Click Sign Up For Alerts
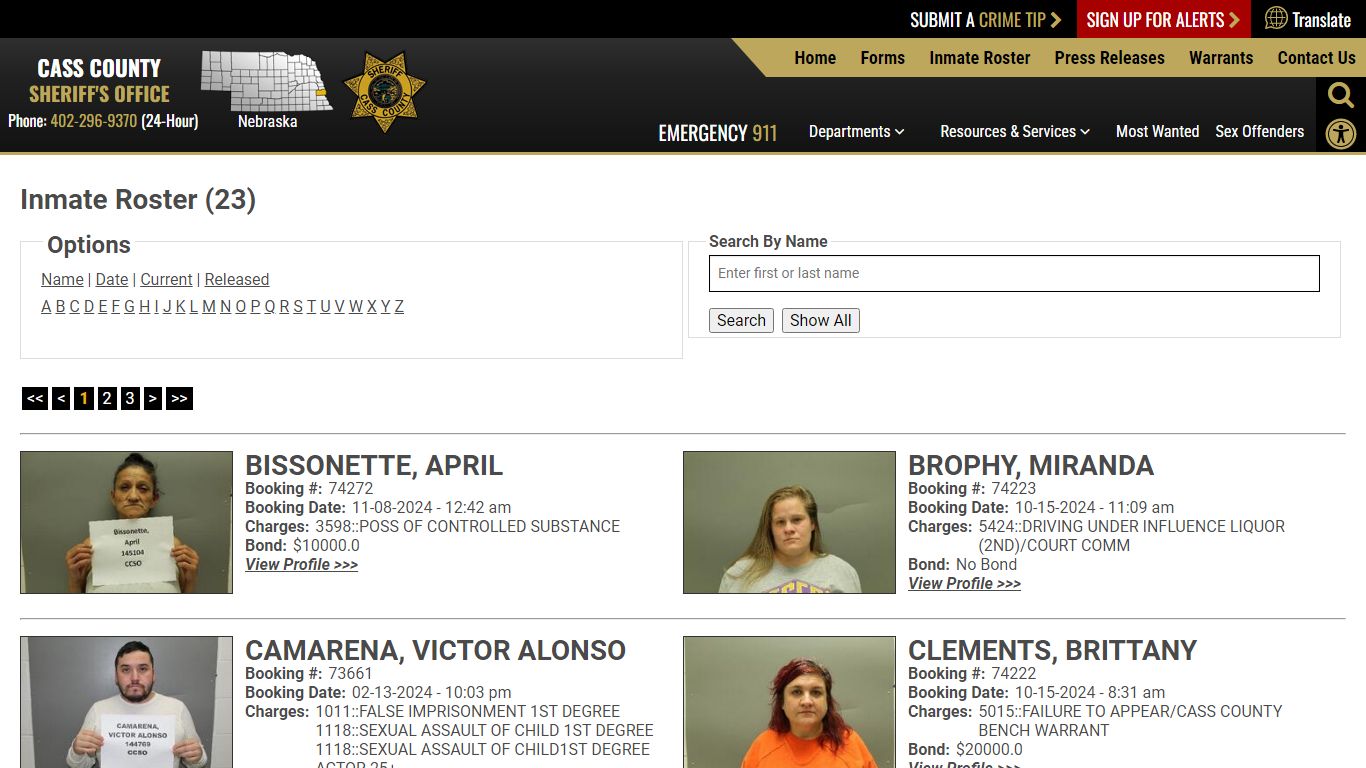The image size is (1366, 768). pyautogui.click(x=1163, y=20)
